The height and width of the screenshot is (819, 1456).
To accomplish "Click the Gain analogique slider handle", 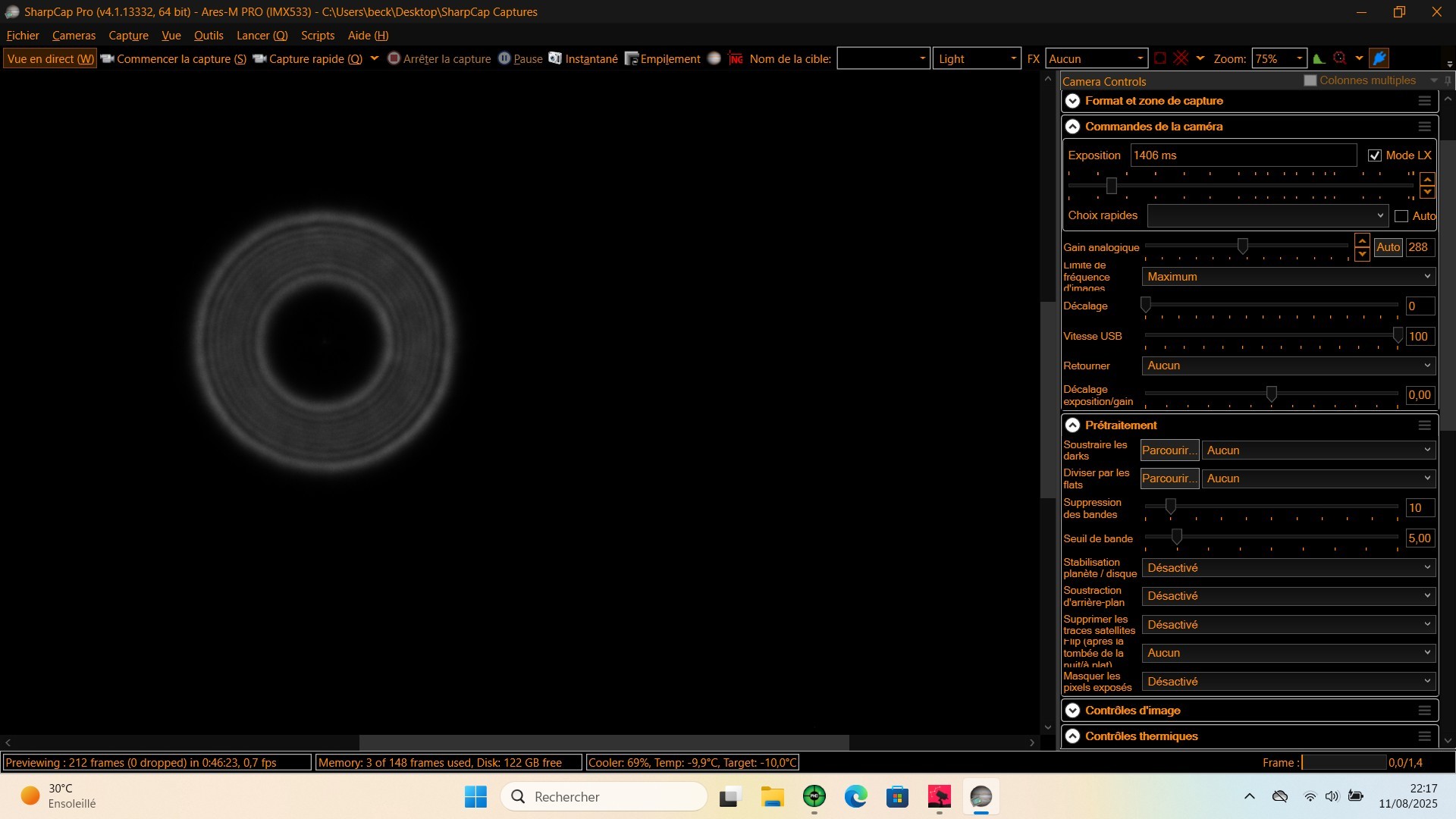I will point(1242,246).
